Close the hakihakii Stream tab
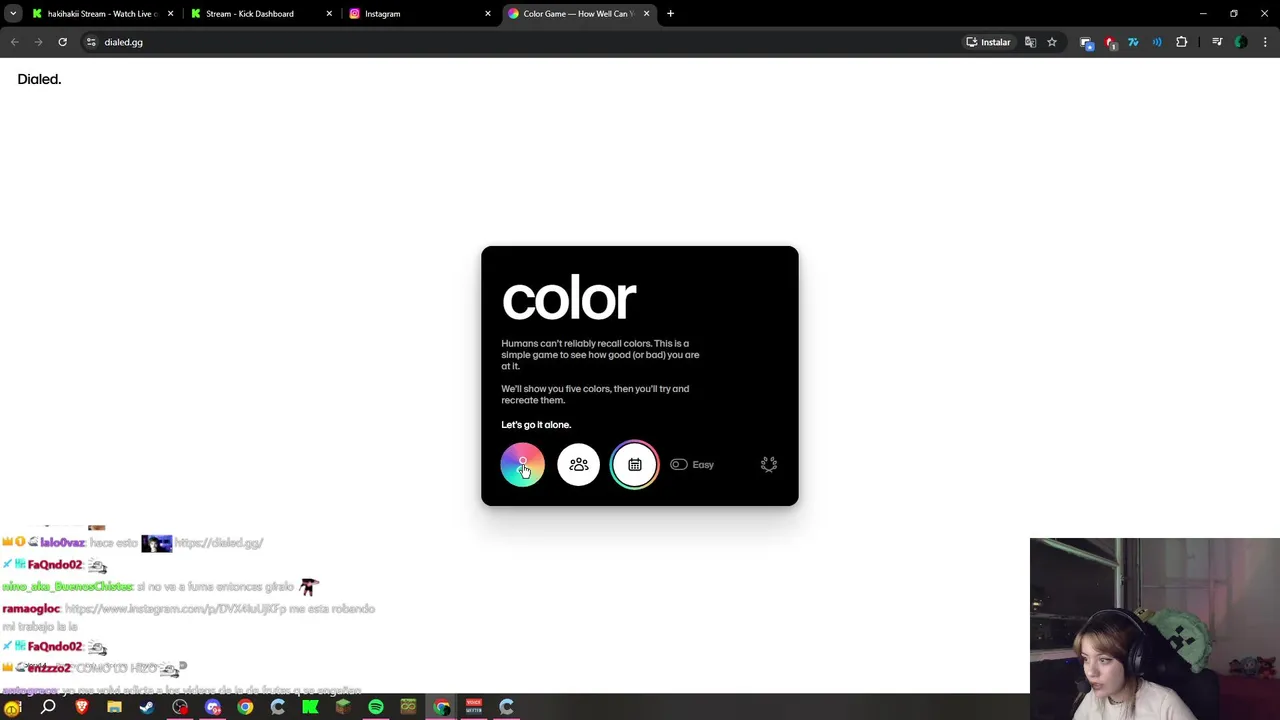The height and width of the screenshot is (720, 1280). 170,14
